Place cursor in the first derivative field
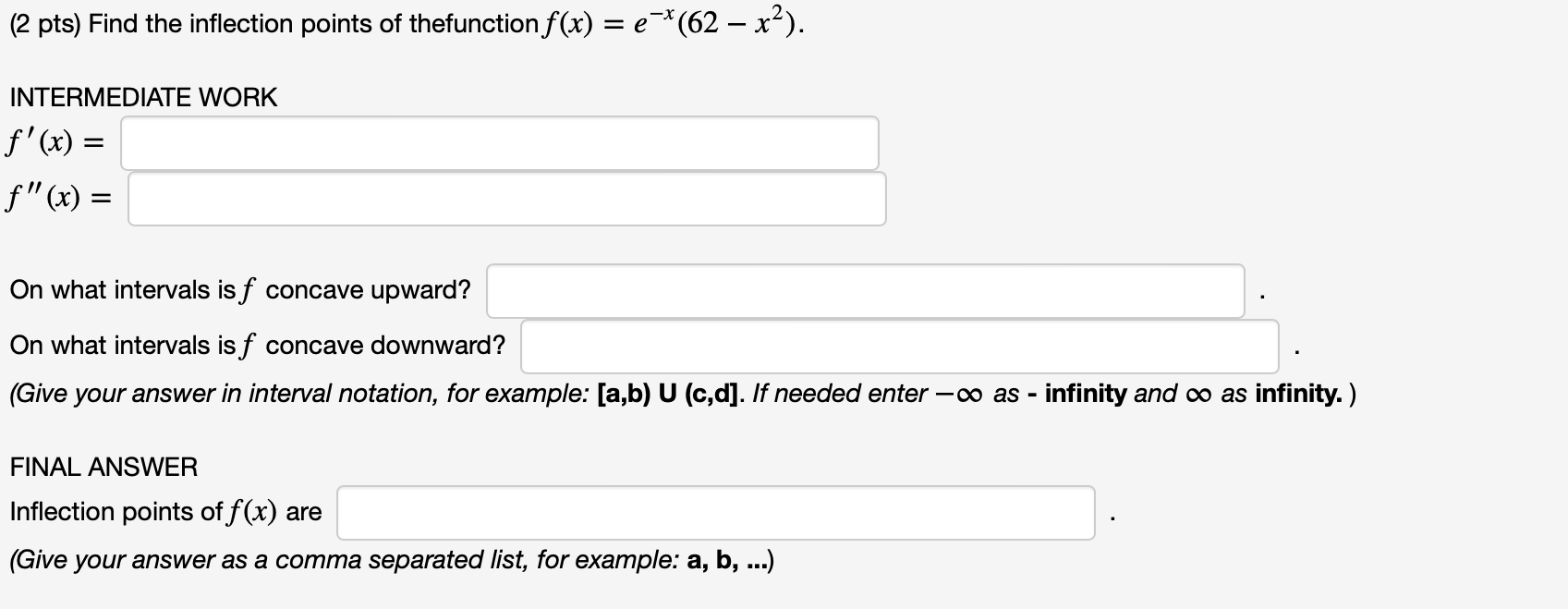Screen dimensions: 1568x609 [x=499, y=142]
